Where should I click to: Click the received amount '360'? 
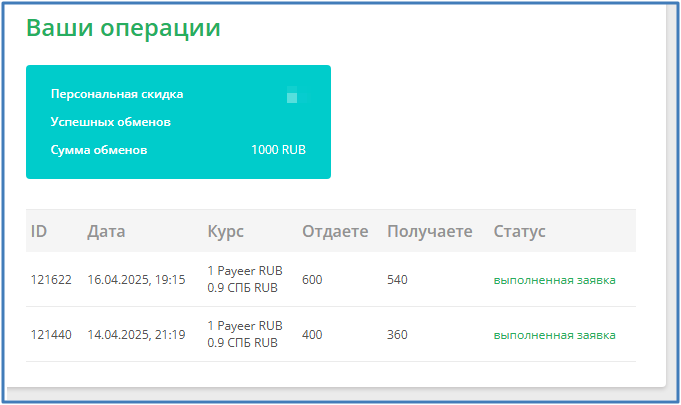[x=397, y=335]
